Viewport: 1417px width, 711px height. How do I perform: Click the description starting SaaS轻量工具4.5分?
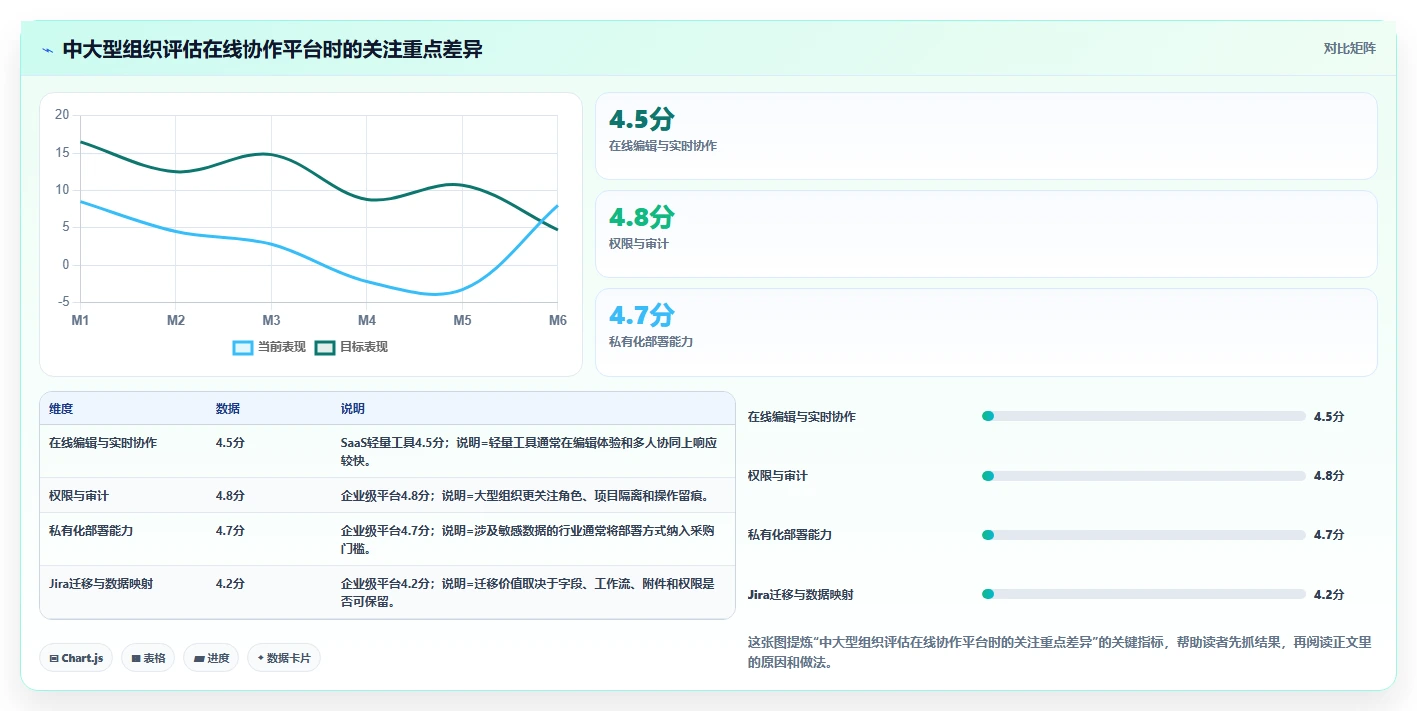point(529,451)
